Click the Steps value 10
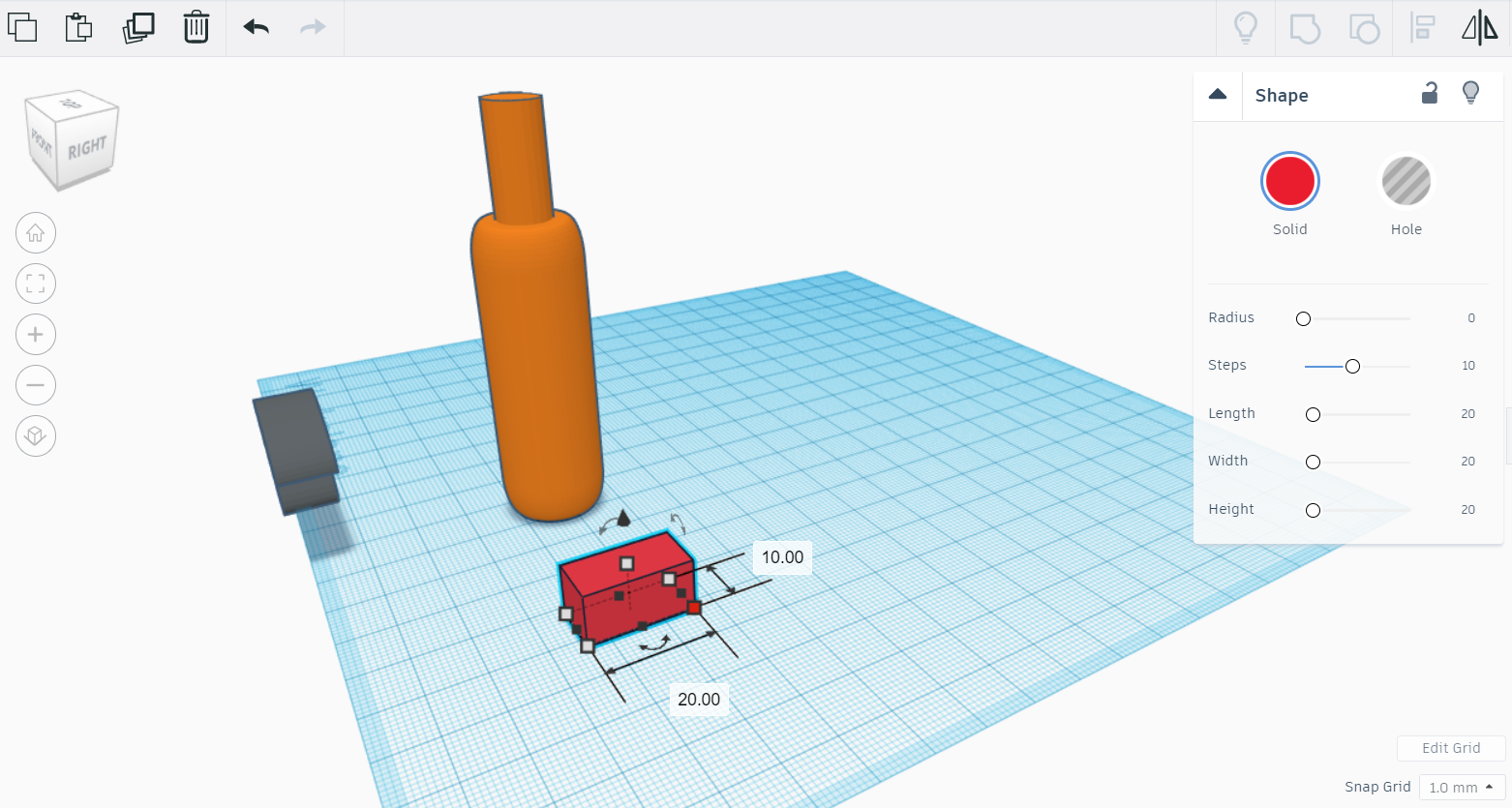Viewport: 1512px width, 808px height. point(1468,366)
